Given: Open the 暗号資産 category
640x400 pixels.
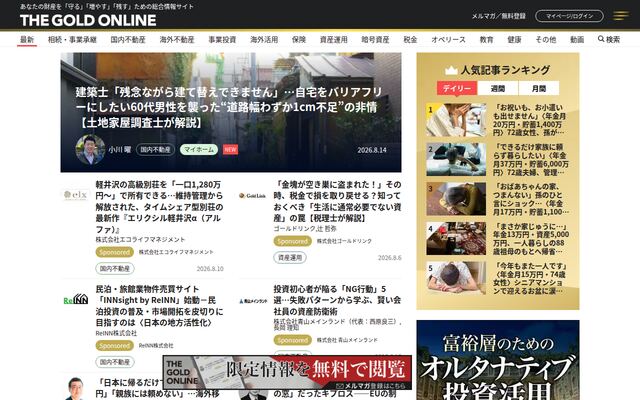Looking at the screenshot, I should pos(375,40).
